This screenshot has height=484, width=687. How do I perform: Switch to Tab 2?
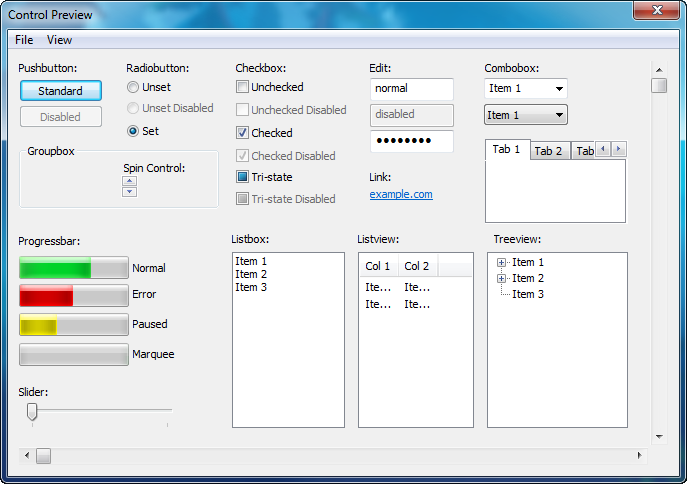(549, 151)
